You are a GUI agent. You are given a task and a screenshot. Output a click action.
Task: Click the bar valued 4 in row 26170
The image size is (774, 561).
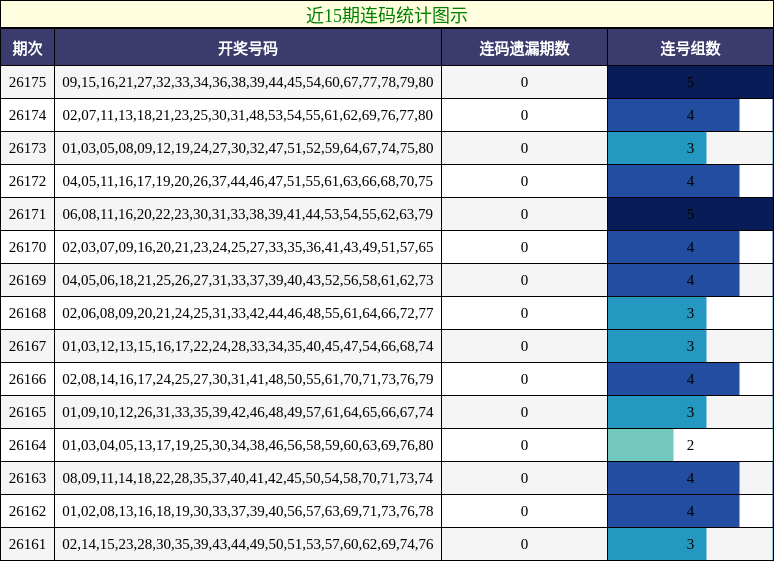click(674, 247)
